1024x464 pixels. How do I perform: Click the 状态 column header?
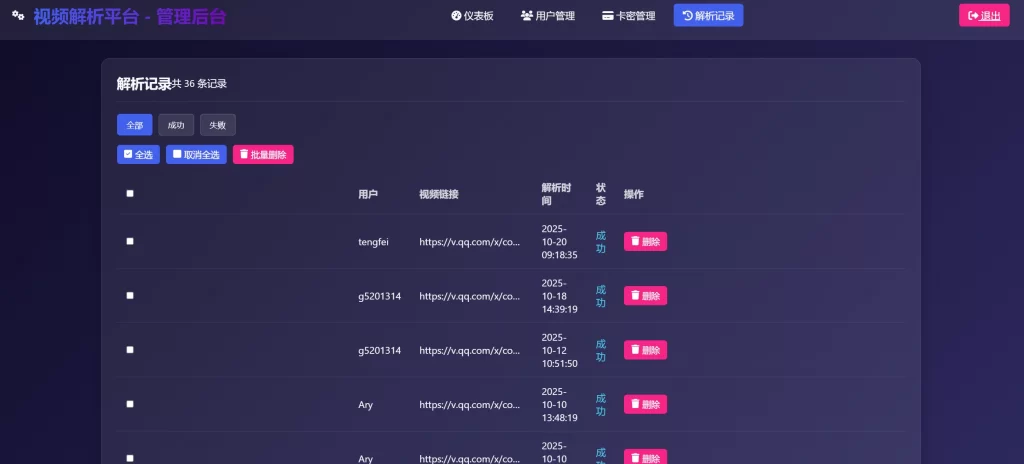(601, 194)
